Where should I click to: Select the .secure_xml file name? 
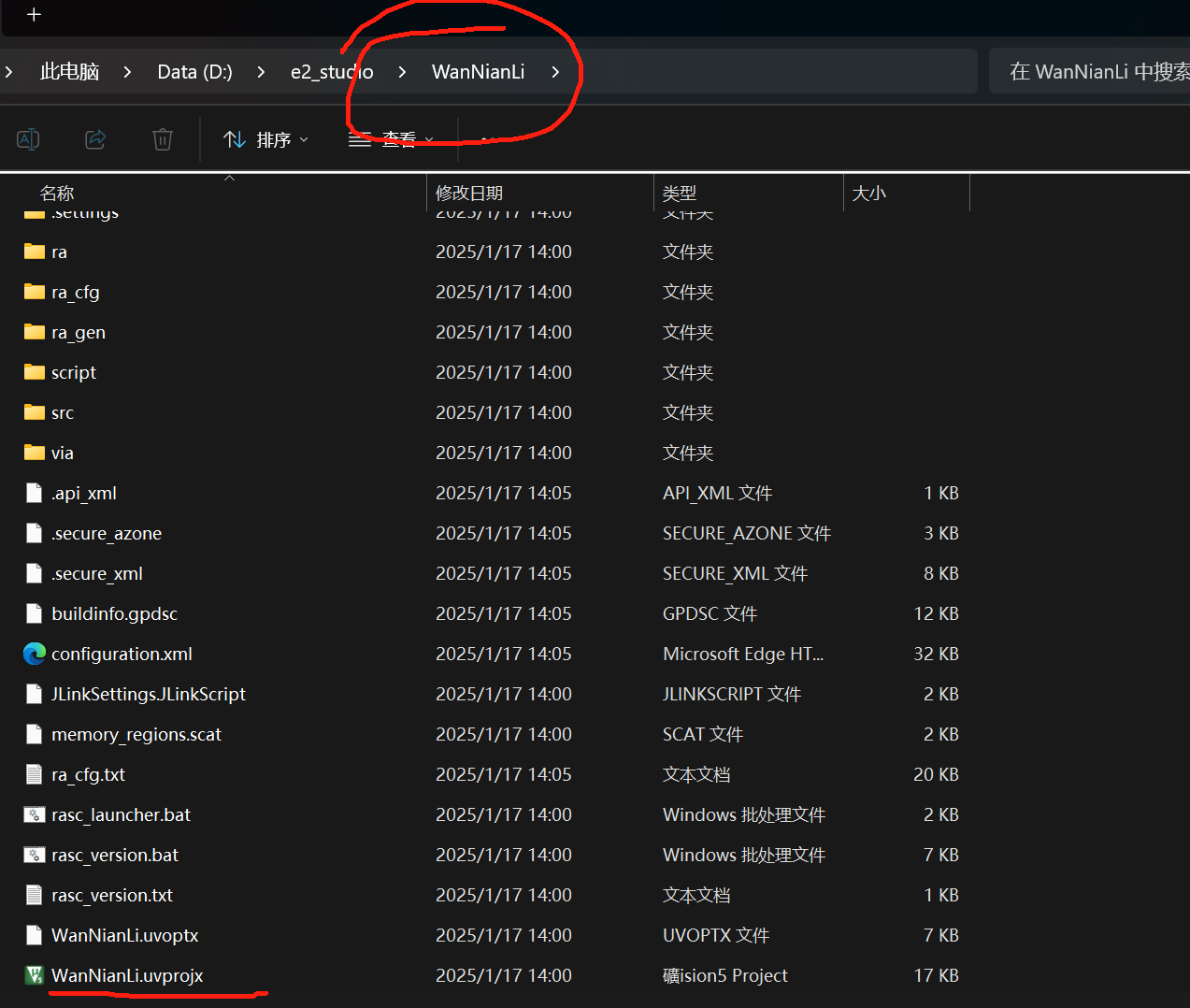[x=97, y=573]
